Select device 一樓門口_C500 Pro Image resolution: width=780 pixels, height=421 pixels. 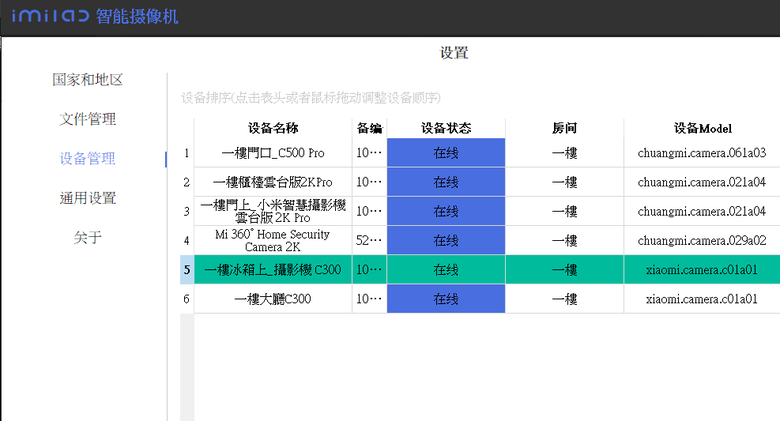[x=273, y=153]
